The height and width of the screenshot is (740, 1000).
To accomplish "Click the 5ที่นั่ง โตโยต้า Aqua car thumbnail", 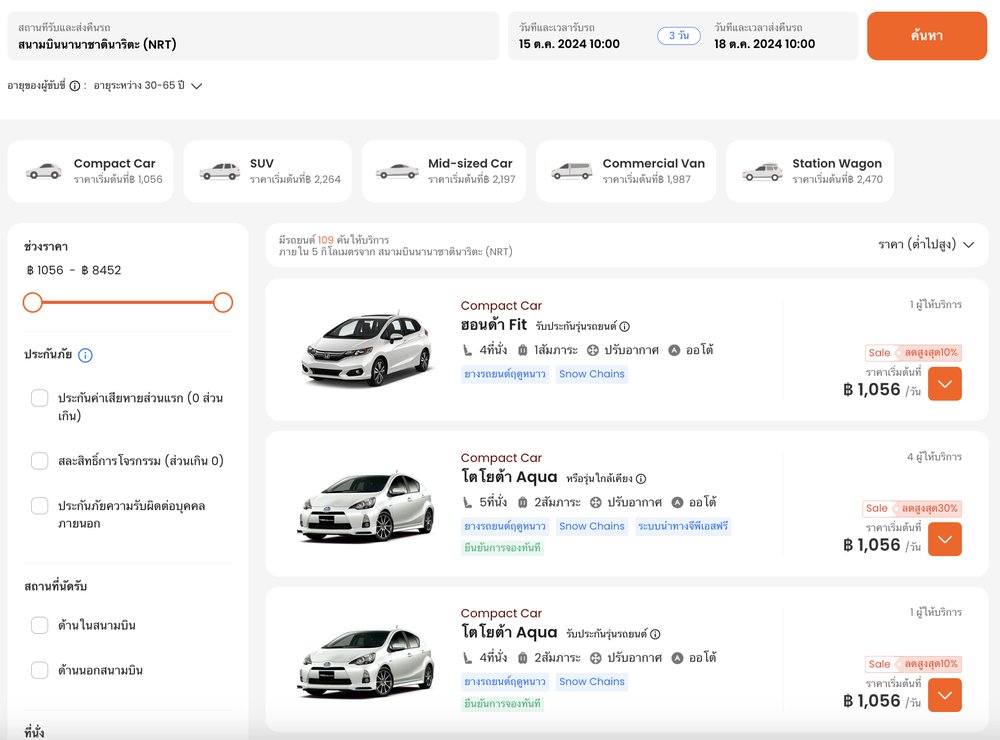I will [366, 506].
